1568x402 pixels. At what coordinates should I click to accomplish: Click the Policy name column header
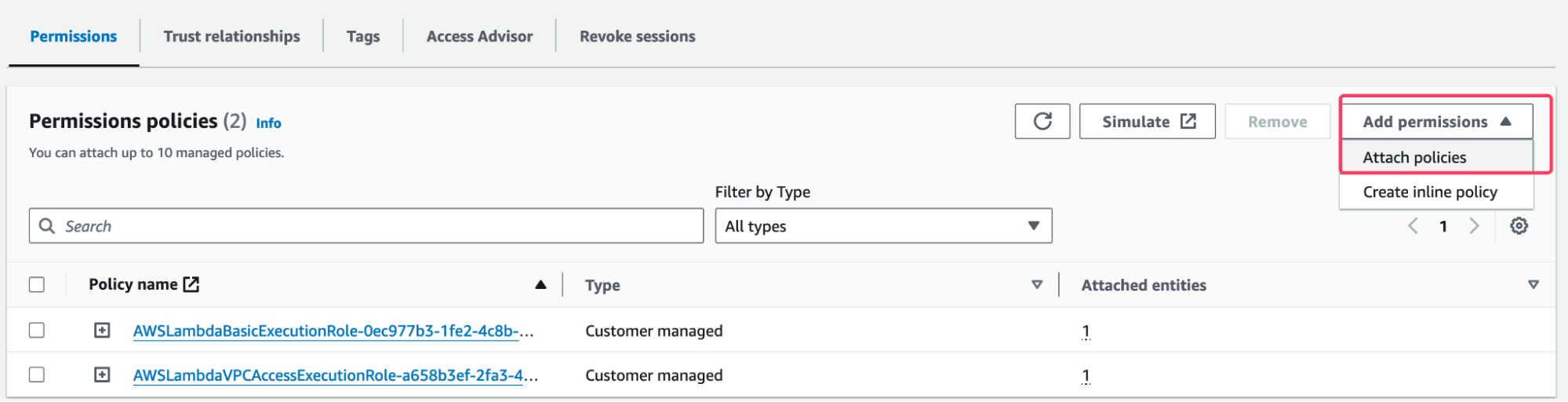pos(144,284)
